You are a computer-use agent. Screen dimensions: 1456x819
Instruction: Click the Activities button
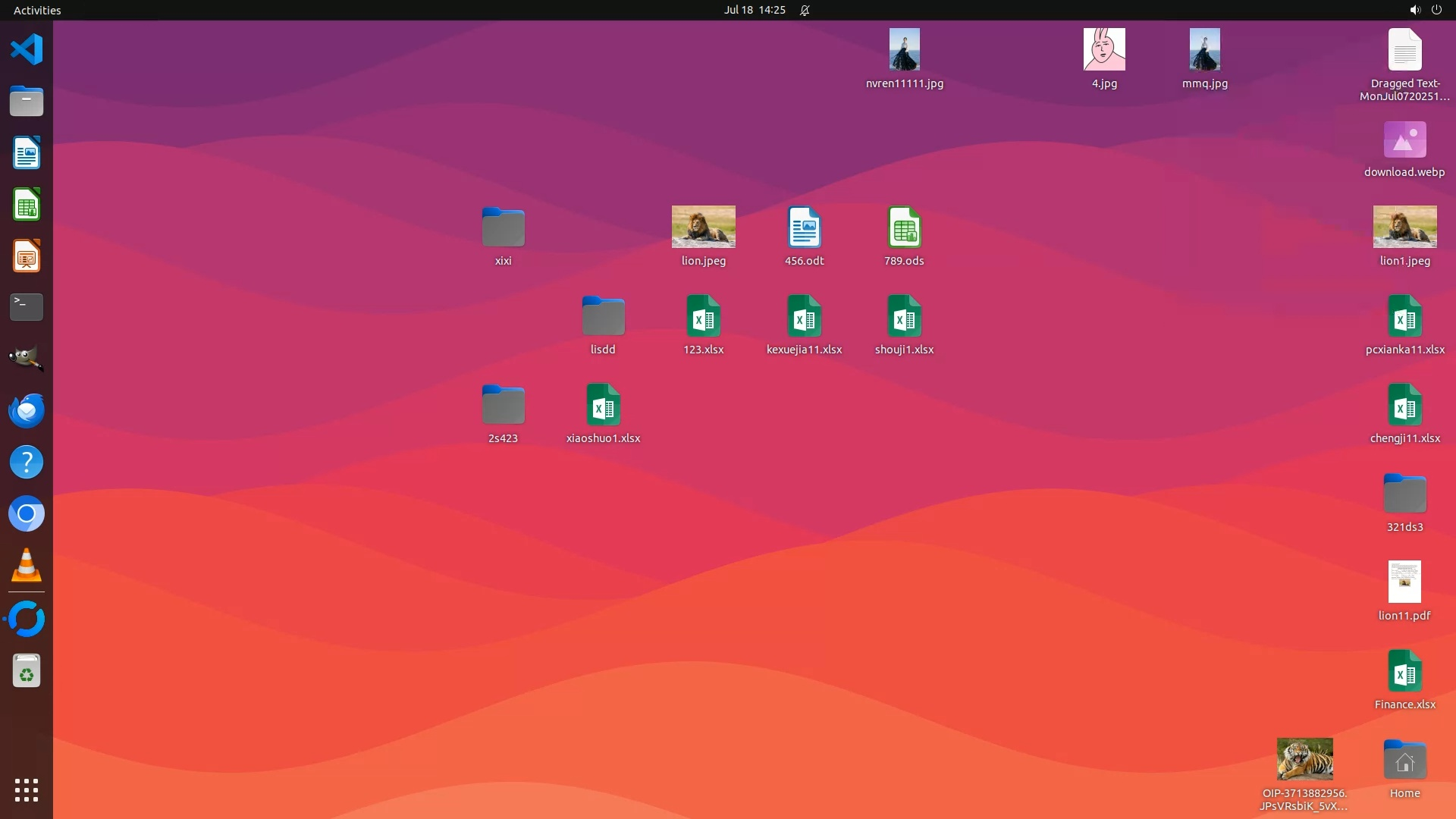pos(37,10)
